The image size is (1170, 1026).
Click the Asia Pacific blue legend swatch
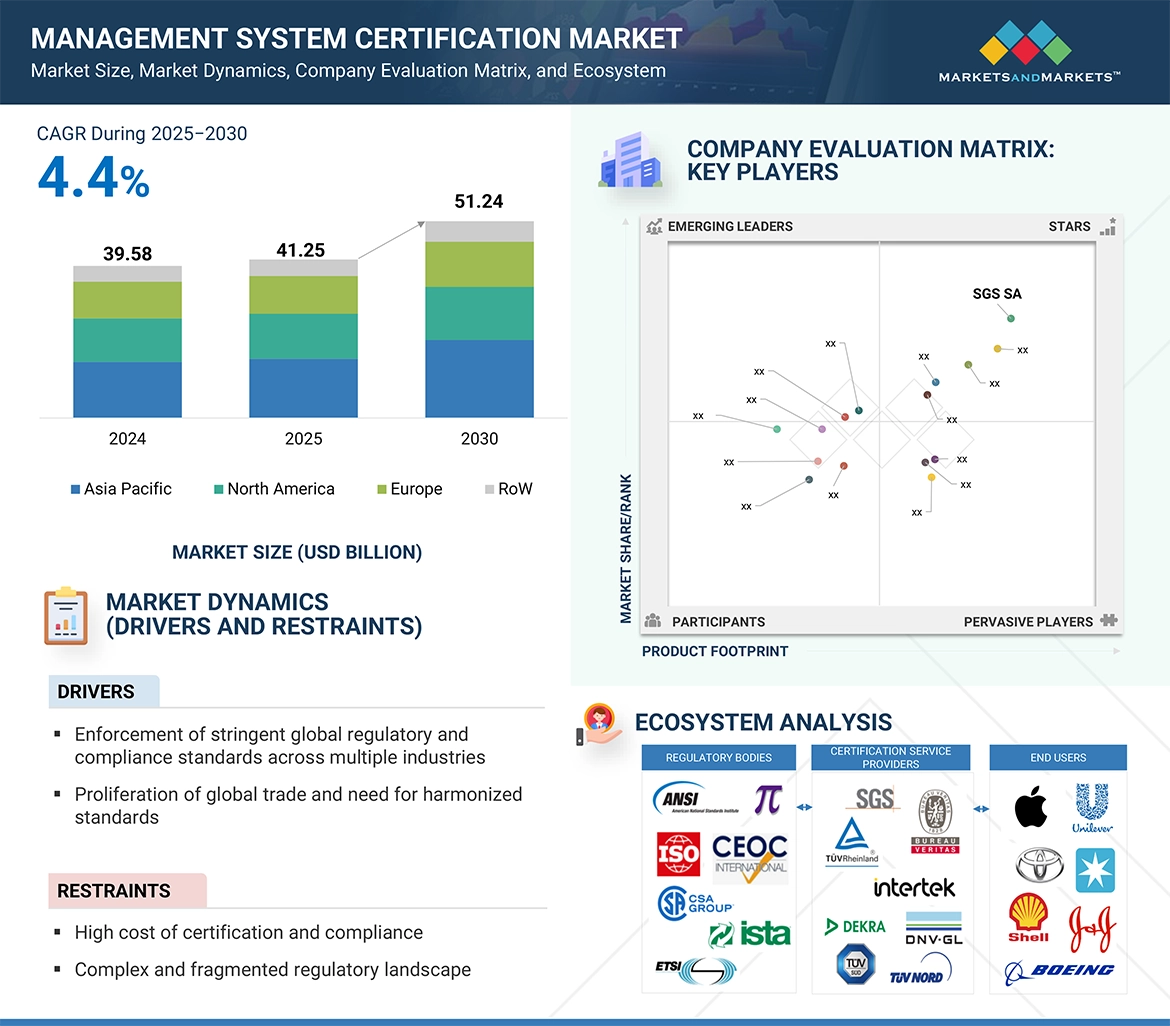(75, 490)
